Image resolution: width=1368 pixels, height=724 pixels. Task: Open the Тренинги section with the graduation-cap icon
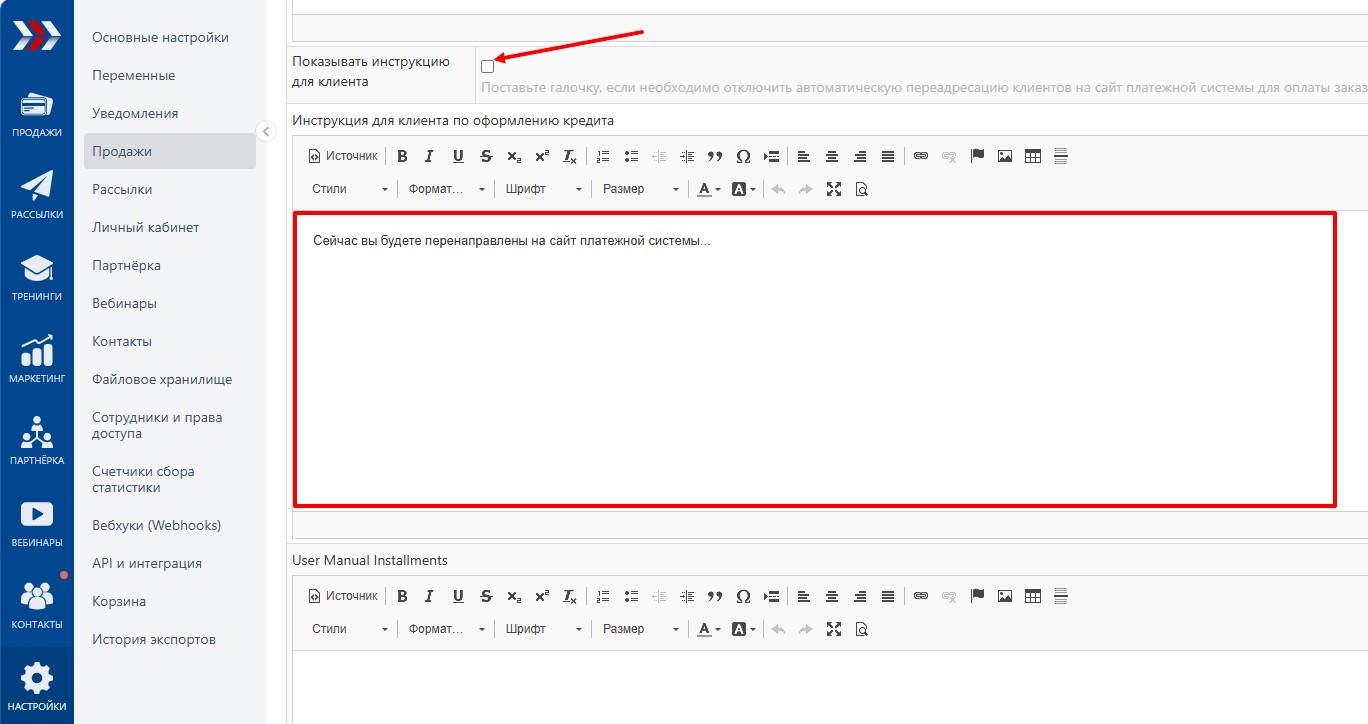click(x=37, y=278)
